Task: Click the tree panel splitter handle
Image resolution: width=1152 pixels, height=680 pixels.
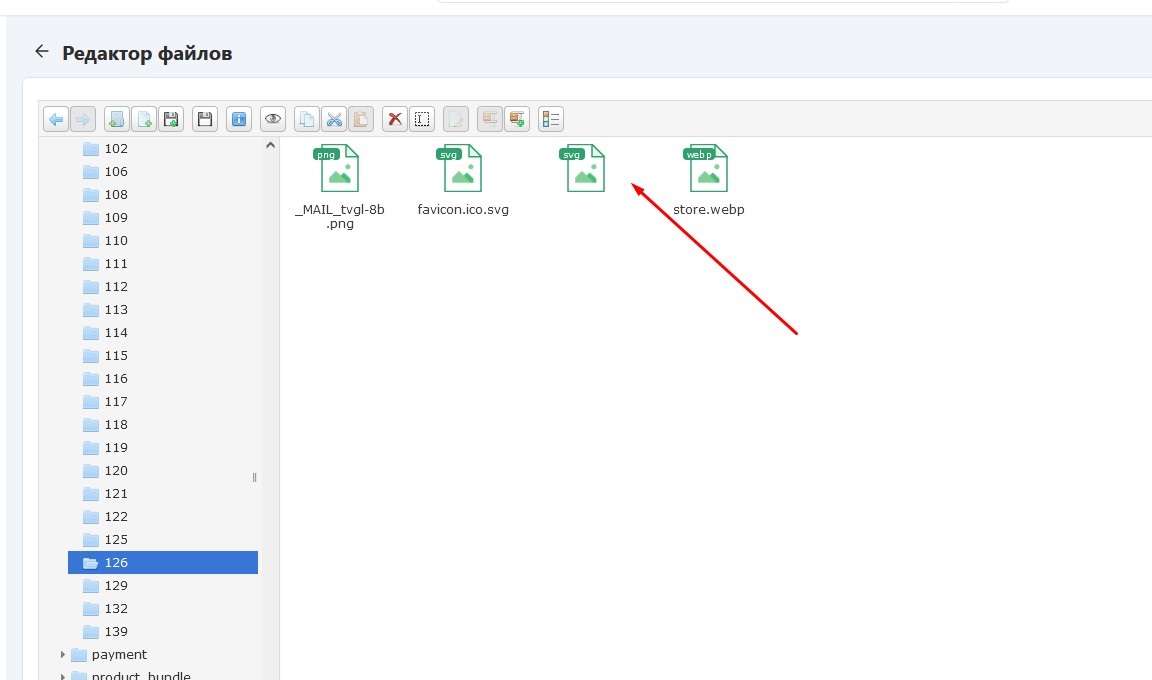Action: pyautogui.click(x=255, y=477)
